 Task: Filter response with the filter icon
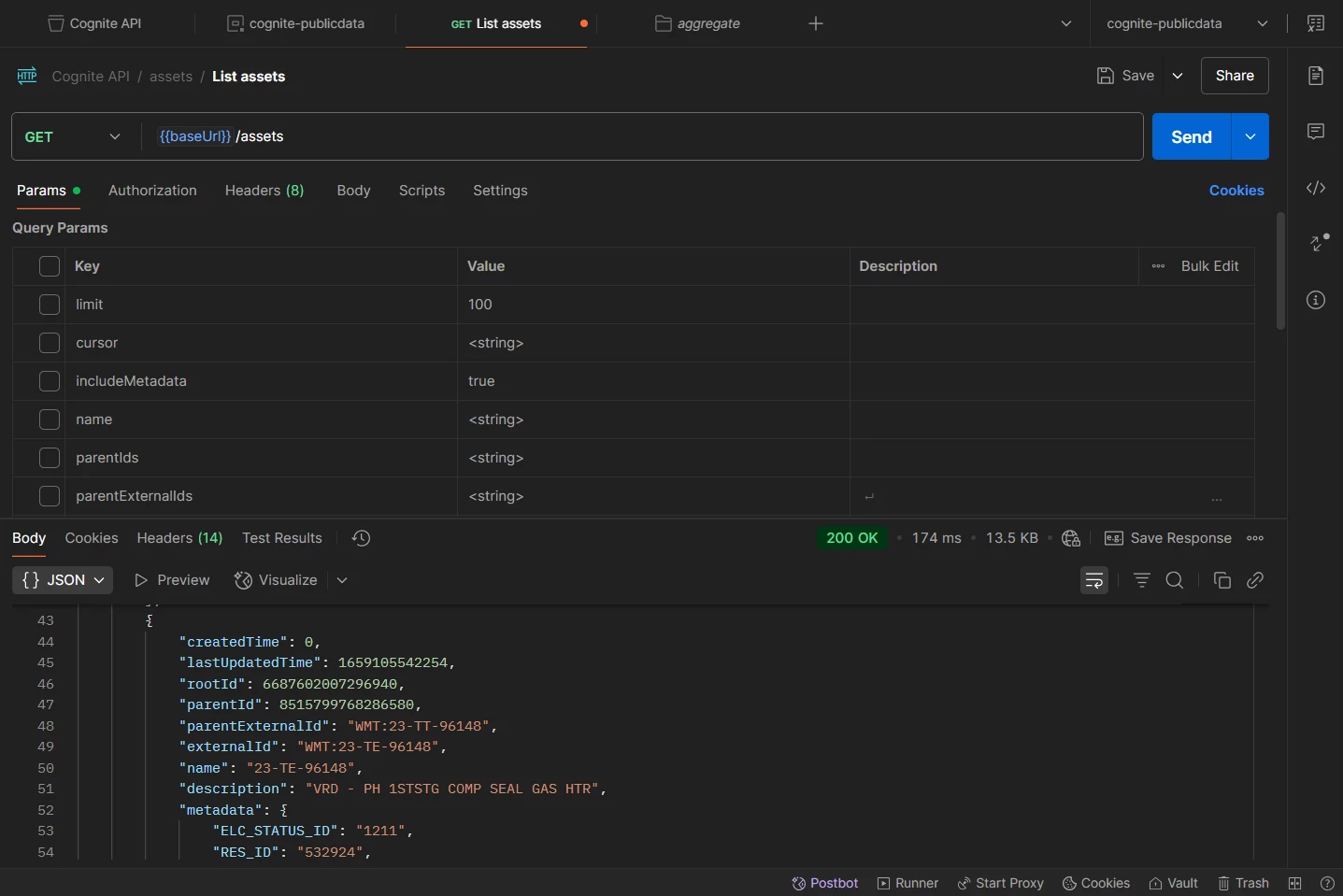[x=1141, y=580]
